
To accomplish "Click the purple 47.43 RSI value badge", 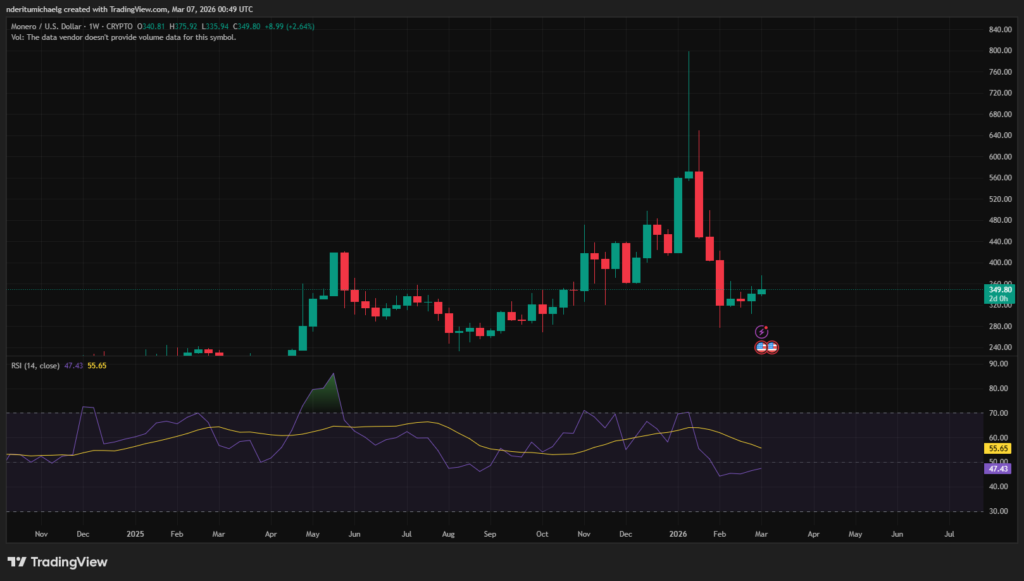I will [x=997, y=466].
